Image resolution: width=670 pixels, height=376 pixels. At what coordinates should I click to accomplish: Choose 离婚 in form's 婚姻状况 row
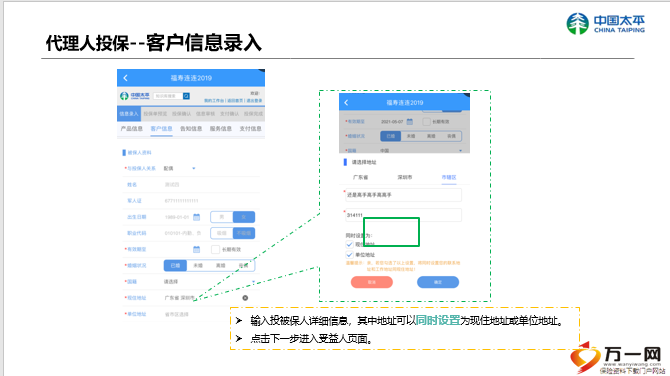pyautogui.click(x=220, y=265)
